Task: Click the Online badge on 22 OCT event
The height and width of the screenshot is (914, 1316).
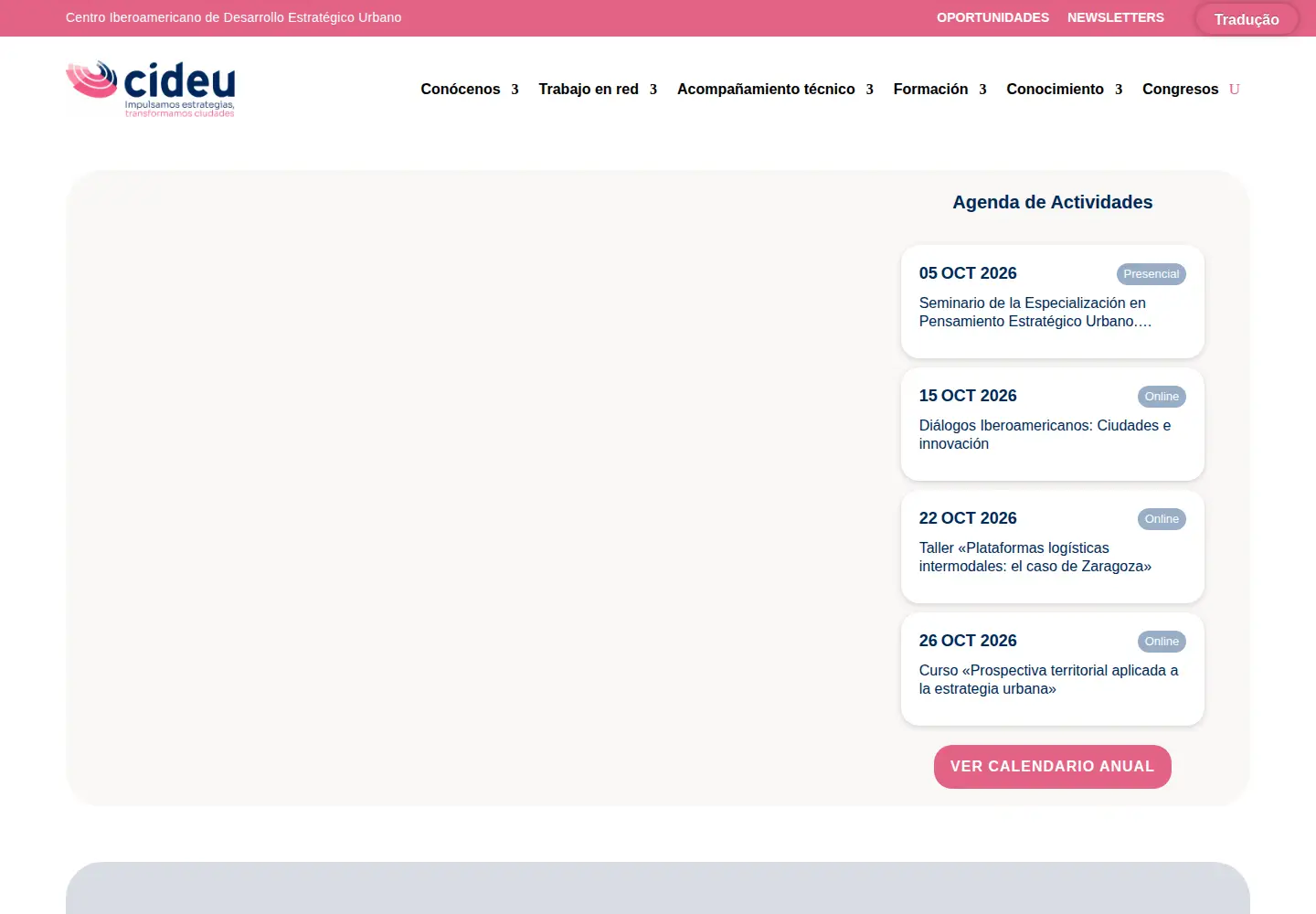Action: (1162, 519)
